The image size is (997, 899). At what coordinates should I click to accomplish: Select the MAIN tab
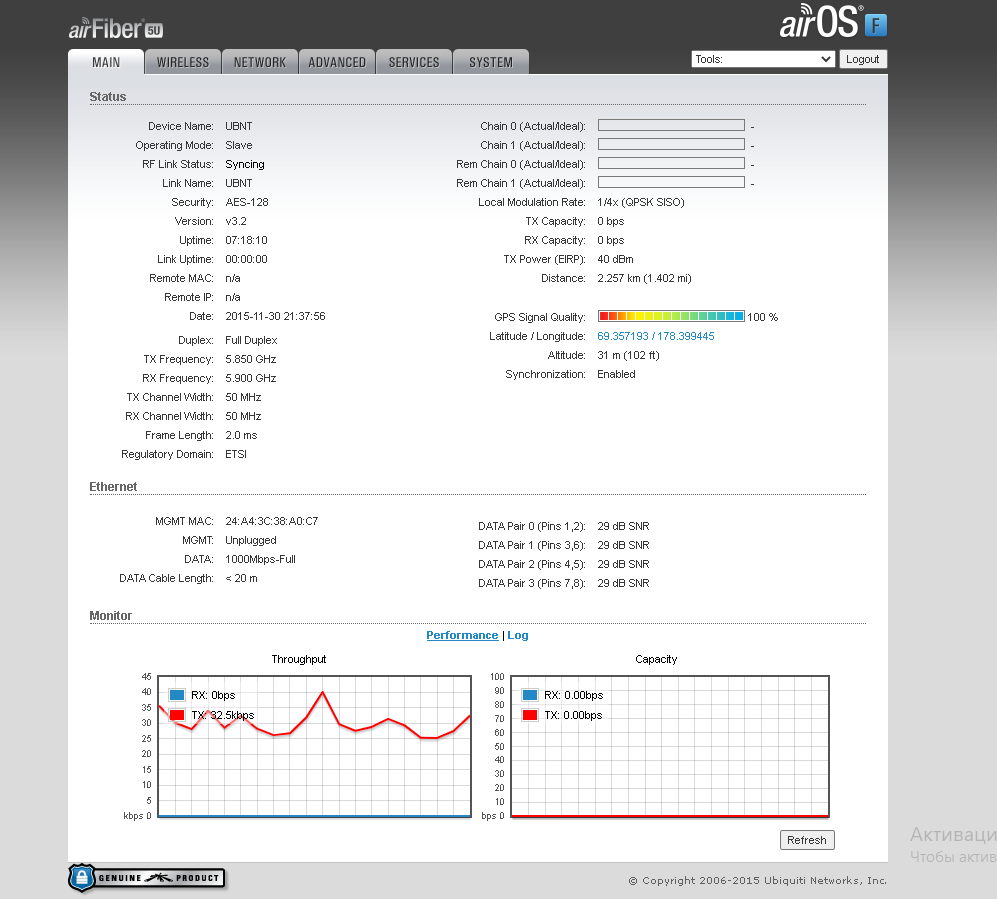tap(106, 62)
